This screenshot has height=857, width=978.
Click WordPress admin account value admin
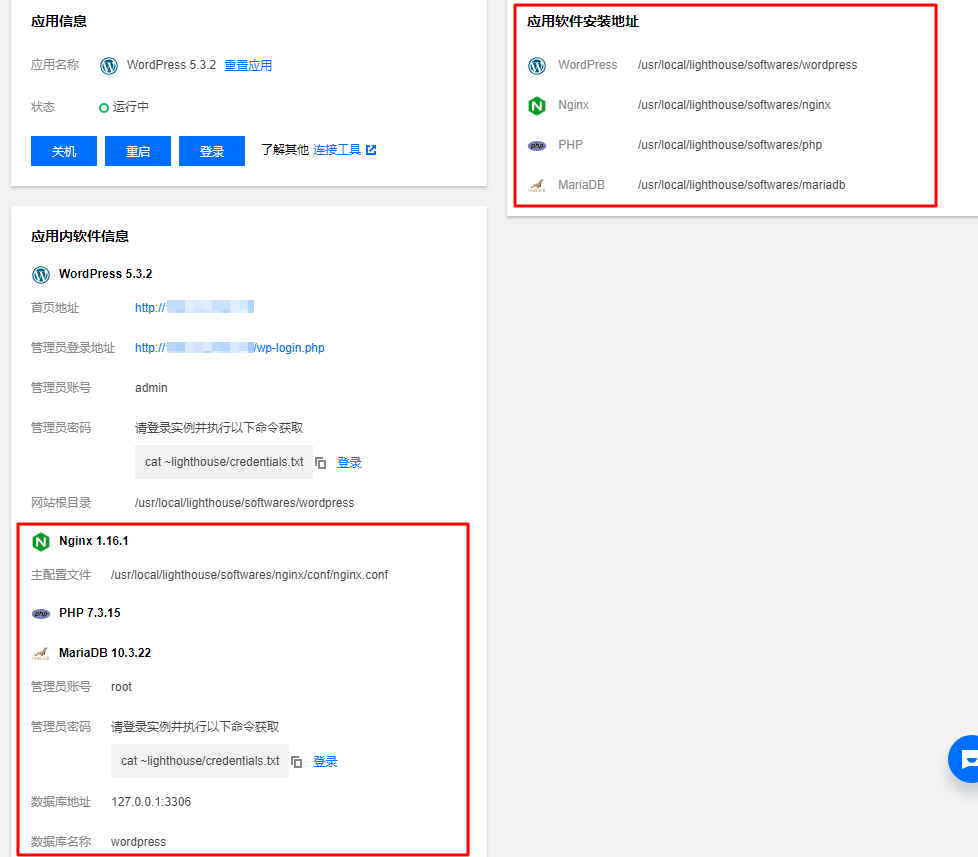click(151, 388)
